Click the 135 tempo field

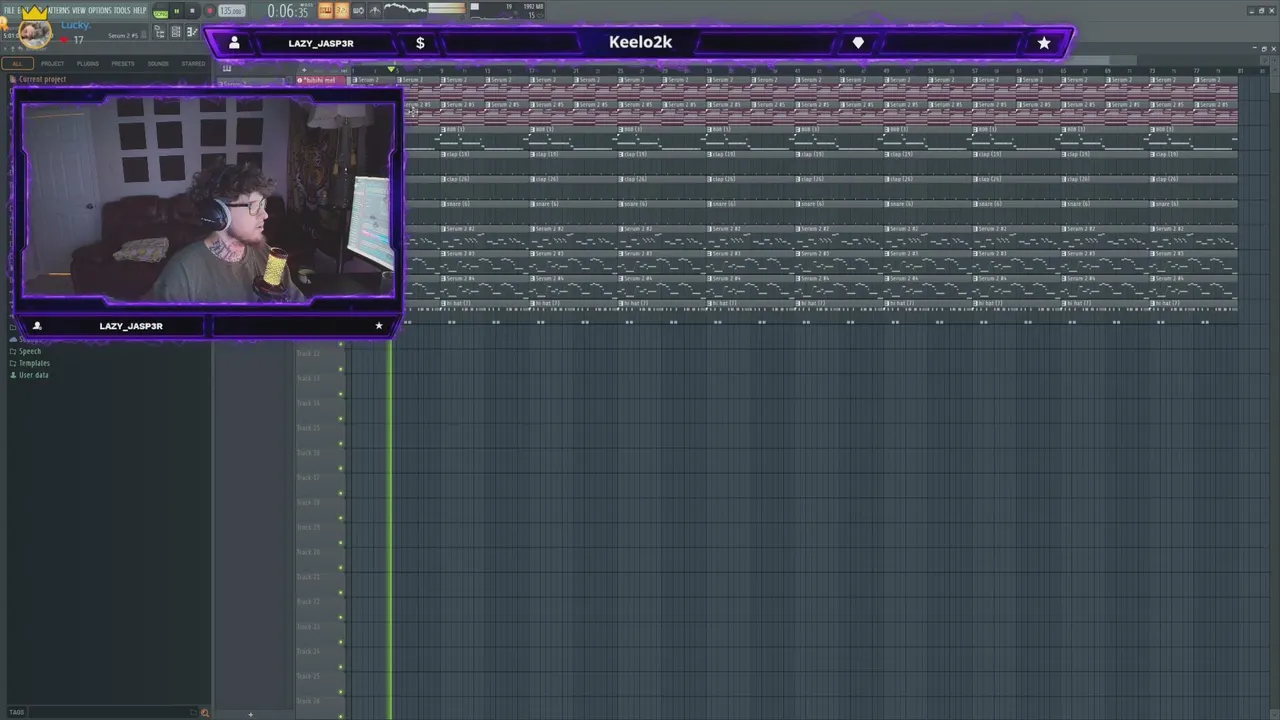click(231, 11)
